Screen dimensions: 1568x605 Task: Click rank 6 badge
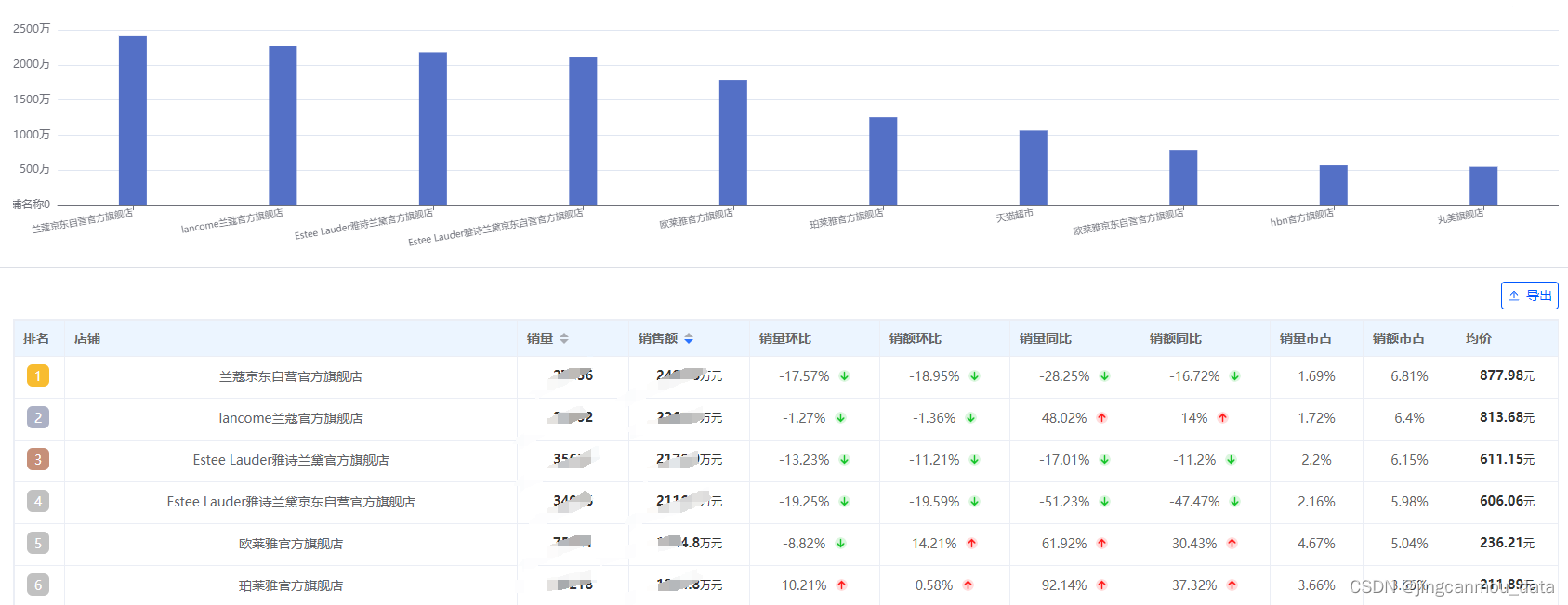38,585
